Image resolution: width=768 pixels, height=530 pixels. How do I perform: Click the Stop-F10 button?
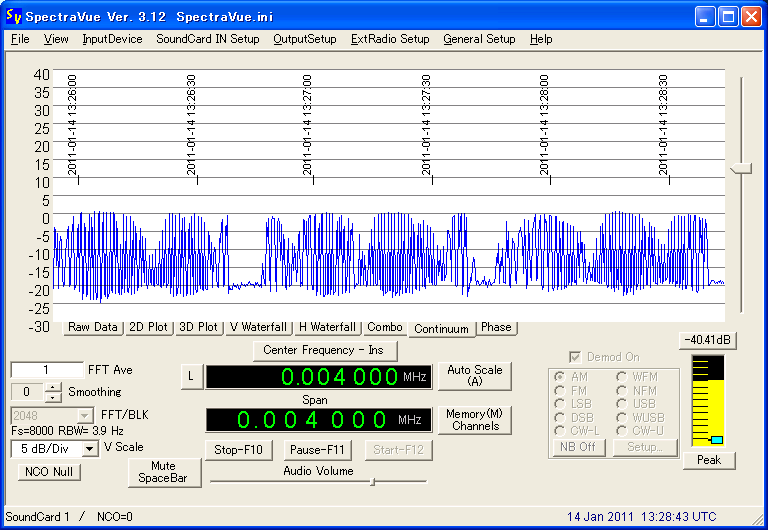pyautogui.click(x=238, y=450)
